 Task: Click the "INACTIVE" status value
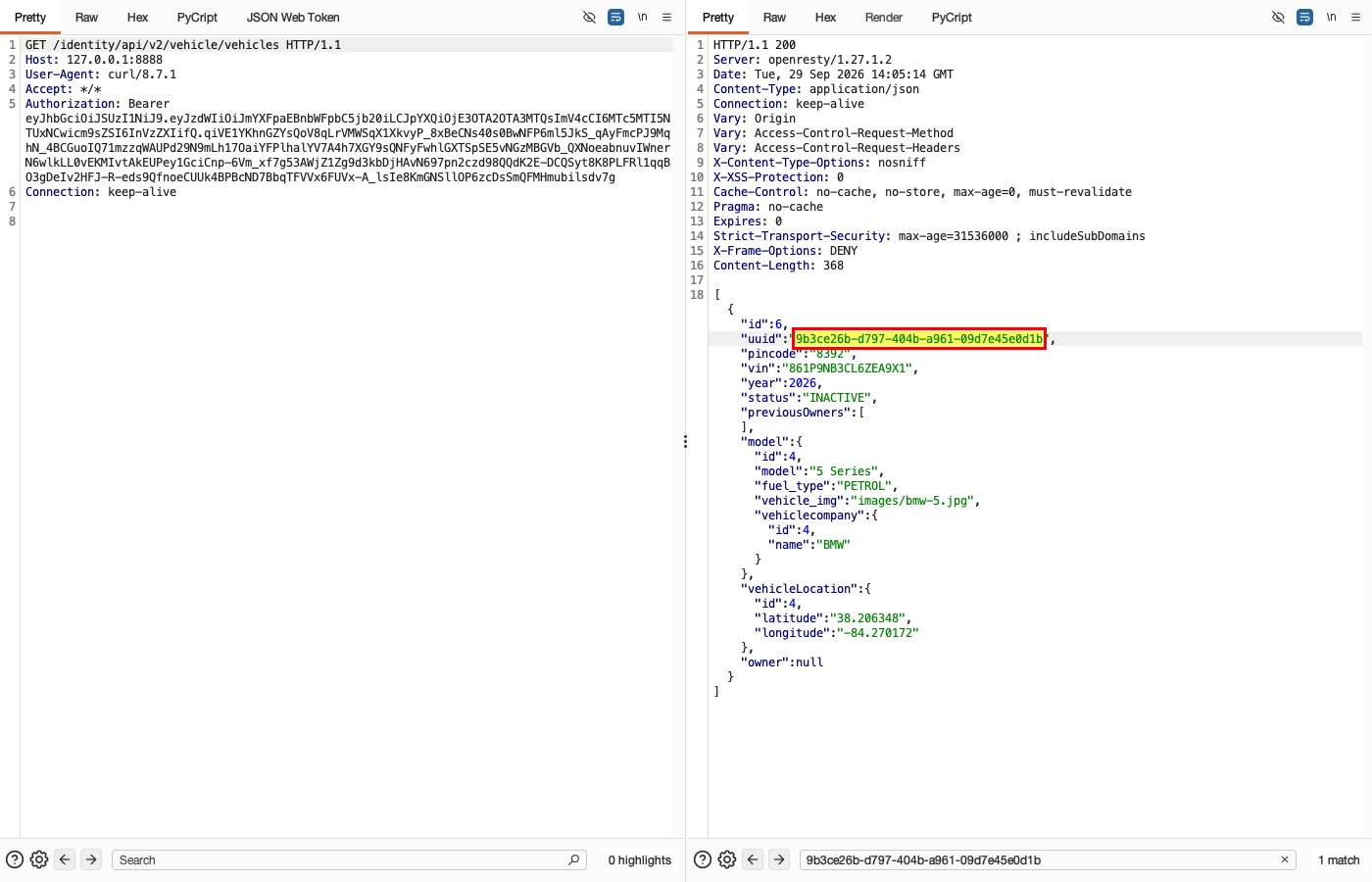tap(837, 398)
